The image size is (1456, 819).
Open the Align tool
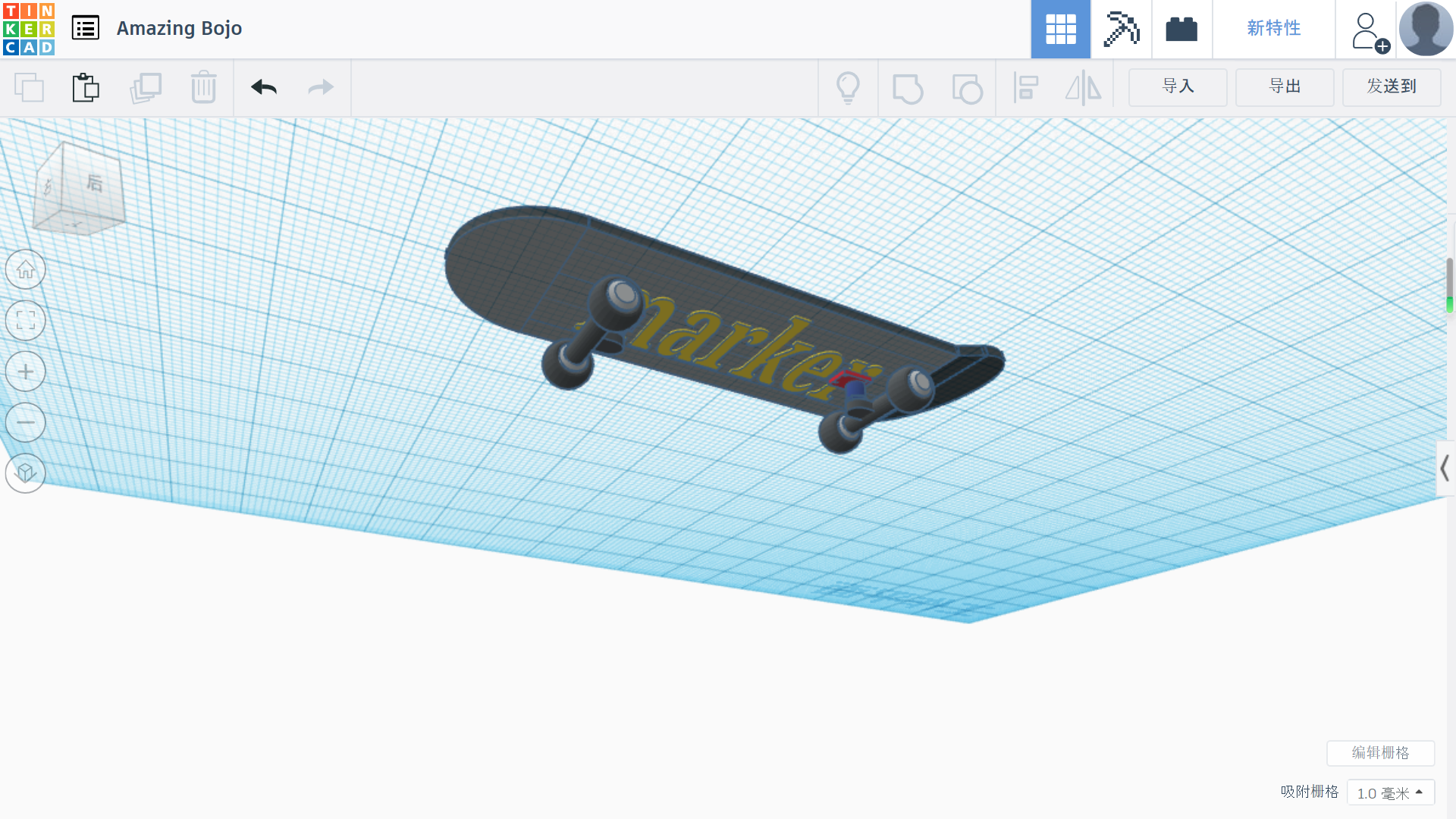(1025, 87)
